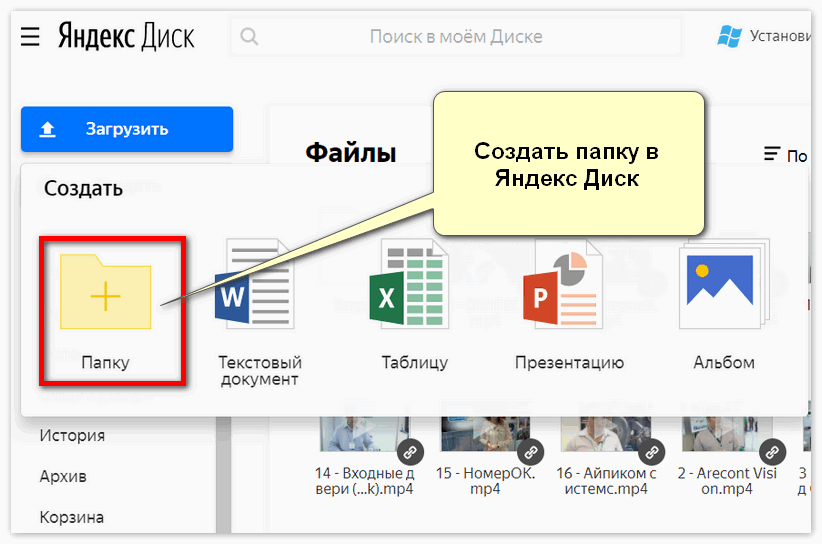Open Корзина in the sidebar
The height and width of the screenshot is (544, 822).
click(x=72, y=518)
